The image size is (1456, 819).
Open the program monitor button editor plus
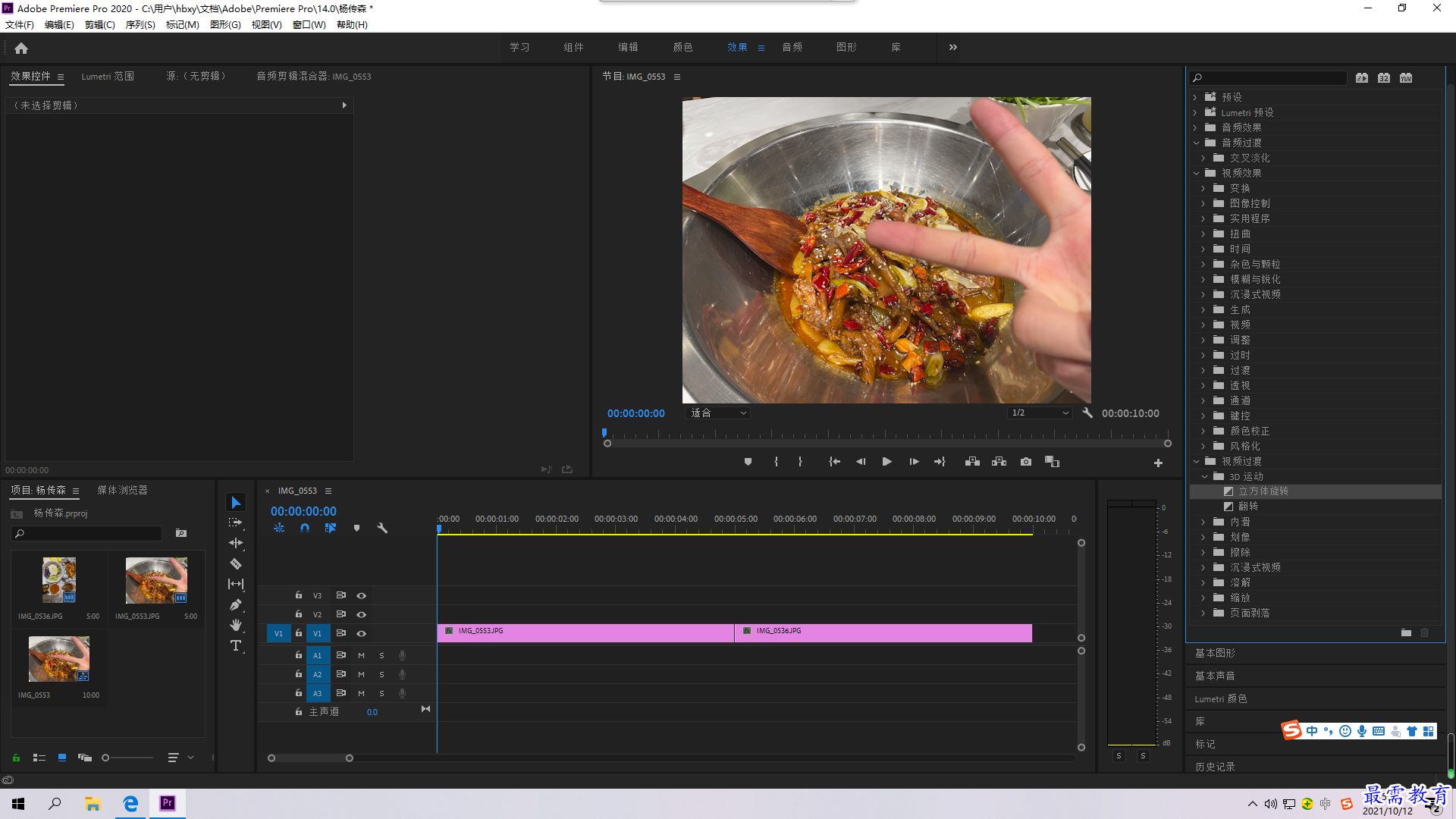coord(1158,463)
